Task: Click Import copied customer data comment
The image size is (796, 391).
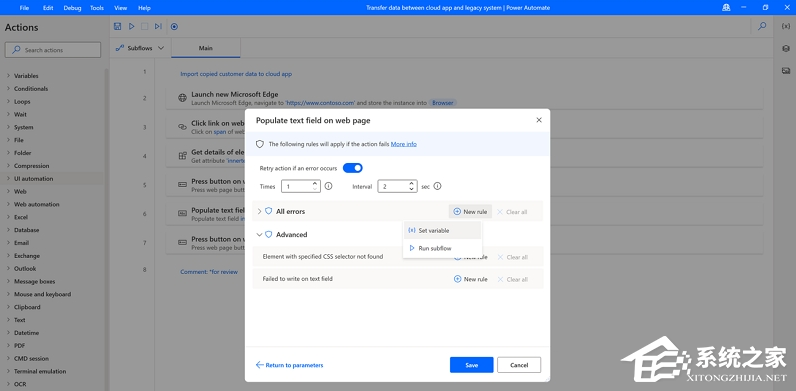Action: pos(236,74)
